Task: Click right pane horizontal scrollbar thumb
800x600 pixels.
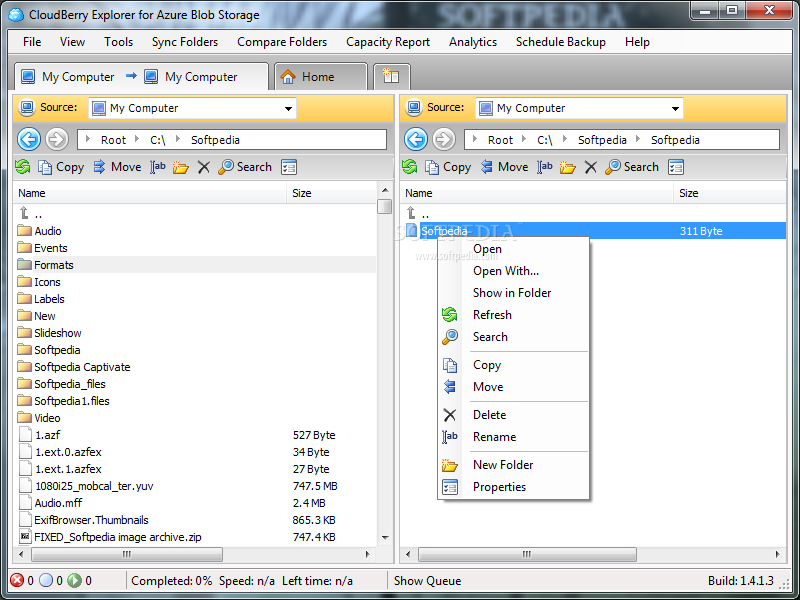Action: coord(527,554)
